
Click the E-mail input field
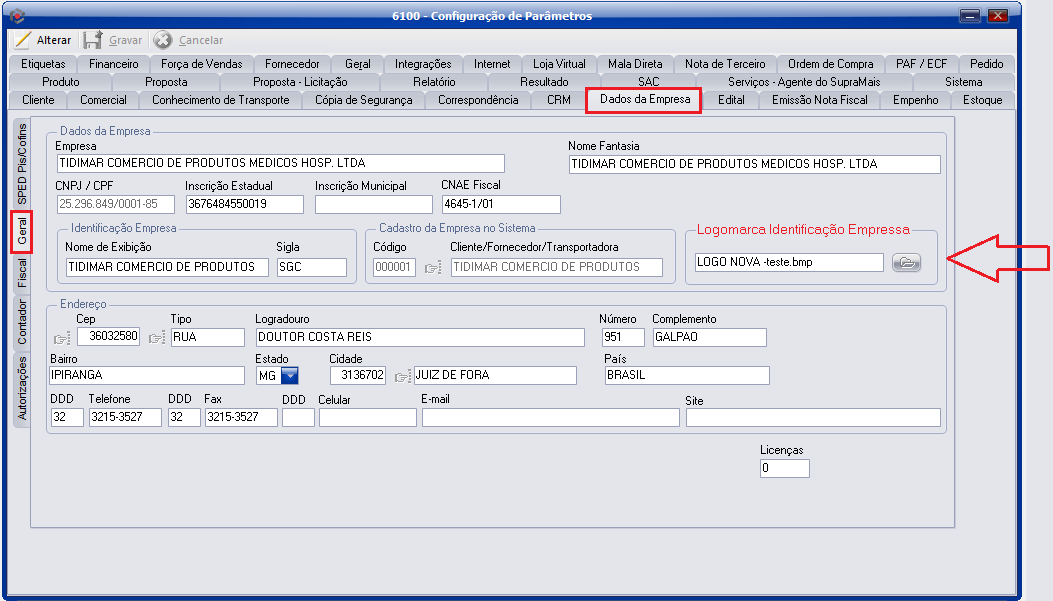pyautogui.click(x=550, y=417)
